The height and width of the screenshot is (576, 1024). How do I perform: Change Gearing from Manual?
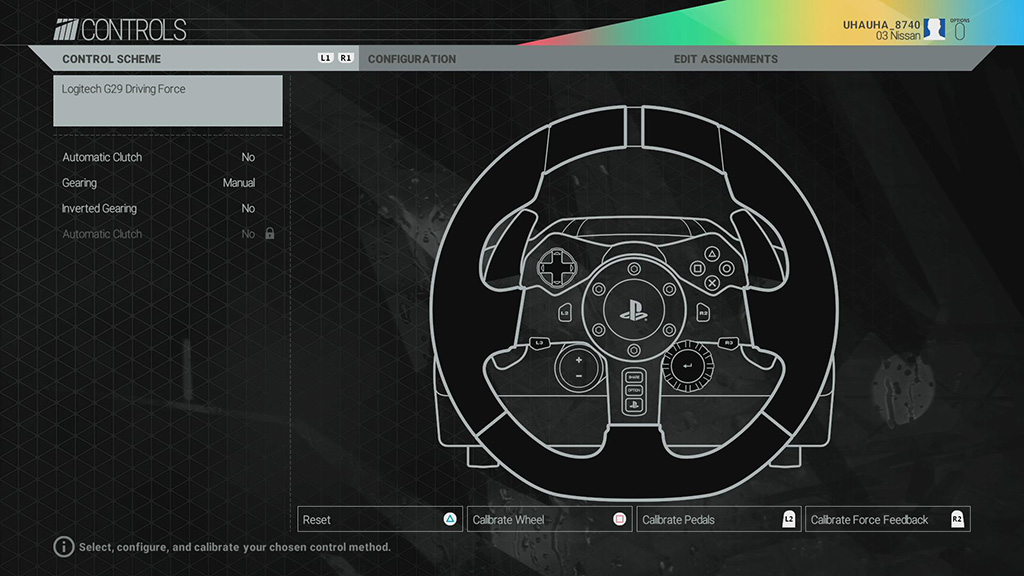(x=160, y=183)
